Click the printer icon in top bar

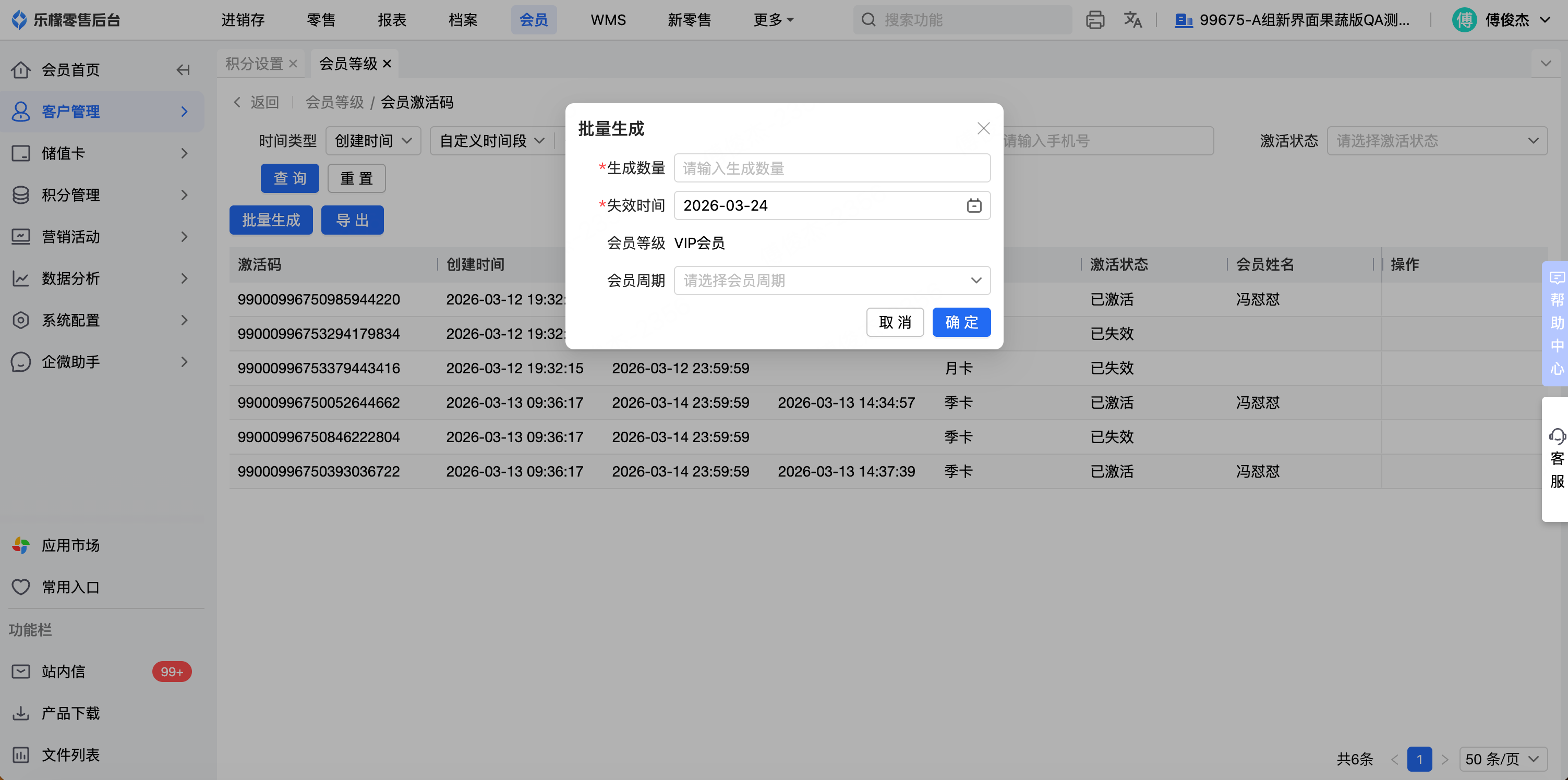coord(1094,20)
